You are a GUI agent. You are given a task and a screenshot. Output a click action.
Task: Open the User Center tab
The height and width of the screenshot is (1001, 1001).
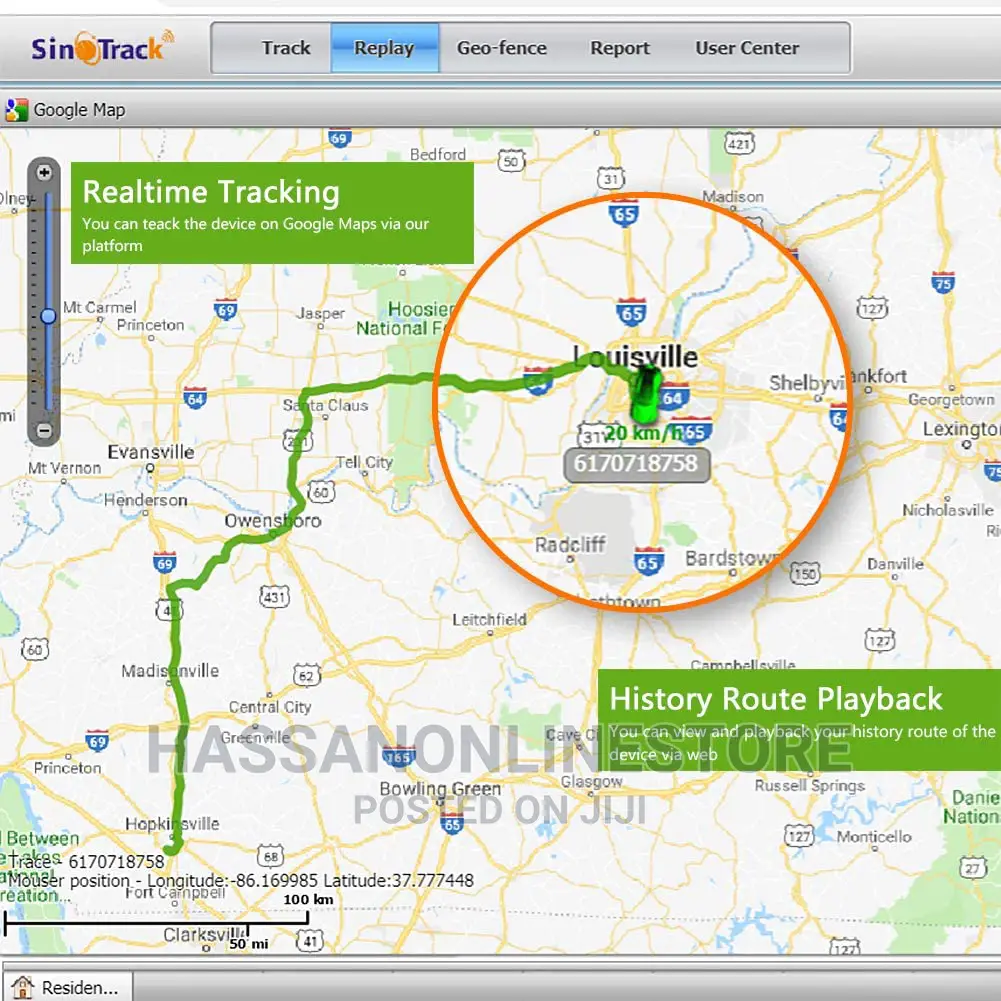[x=747, y=48]
